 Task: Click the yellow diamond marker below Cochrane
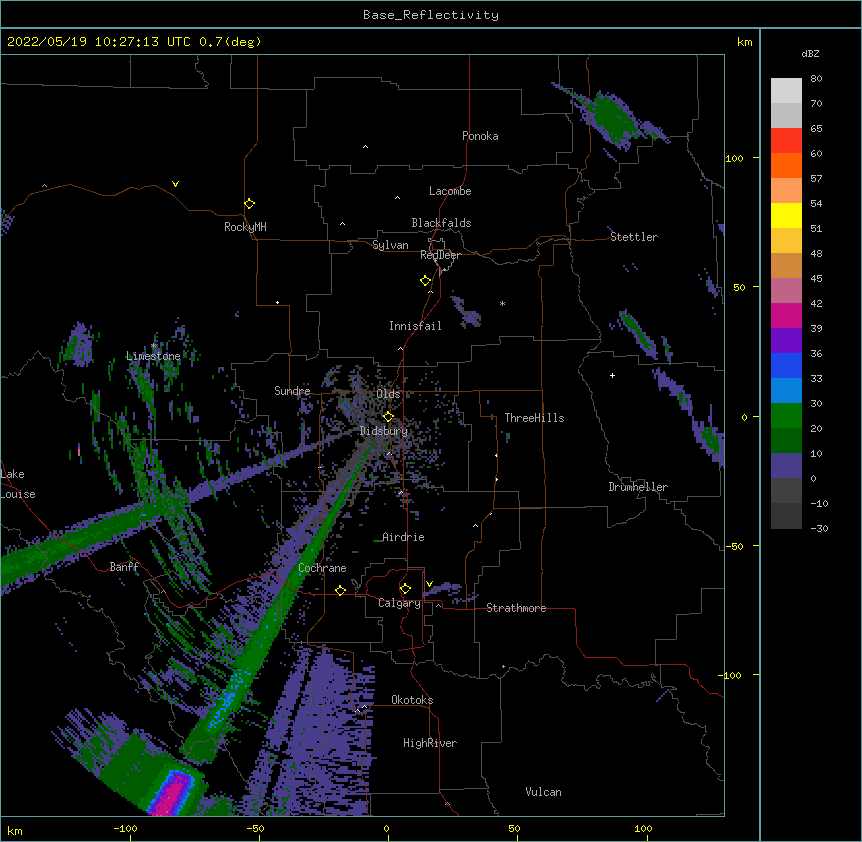click(340, 590)
